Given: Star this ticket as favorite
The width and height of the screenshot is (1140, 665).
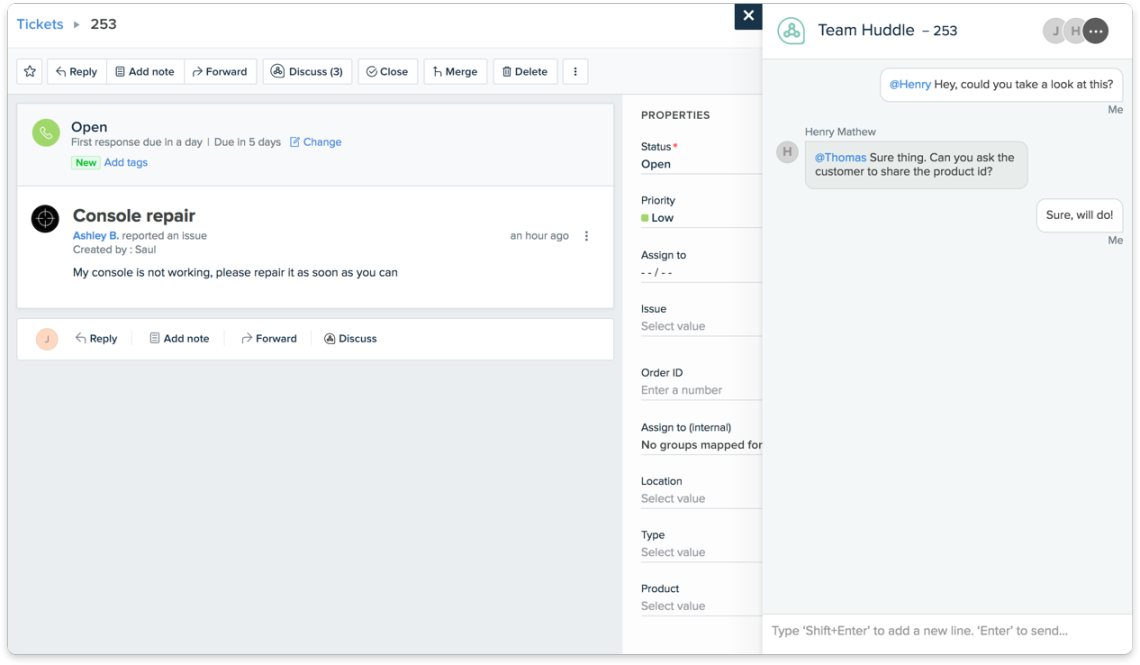Looking at the screenshot, I should [29, 71].
